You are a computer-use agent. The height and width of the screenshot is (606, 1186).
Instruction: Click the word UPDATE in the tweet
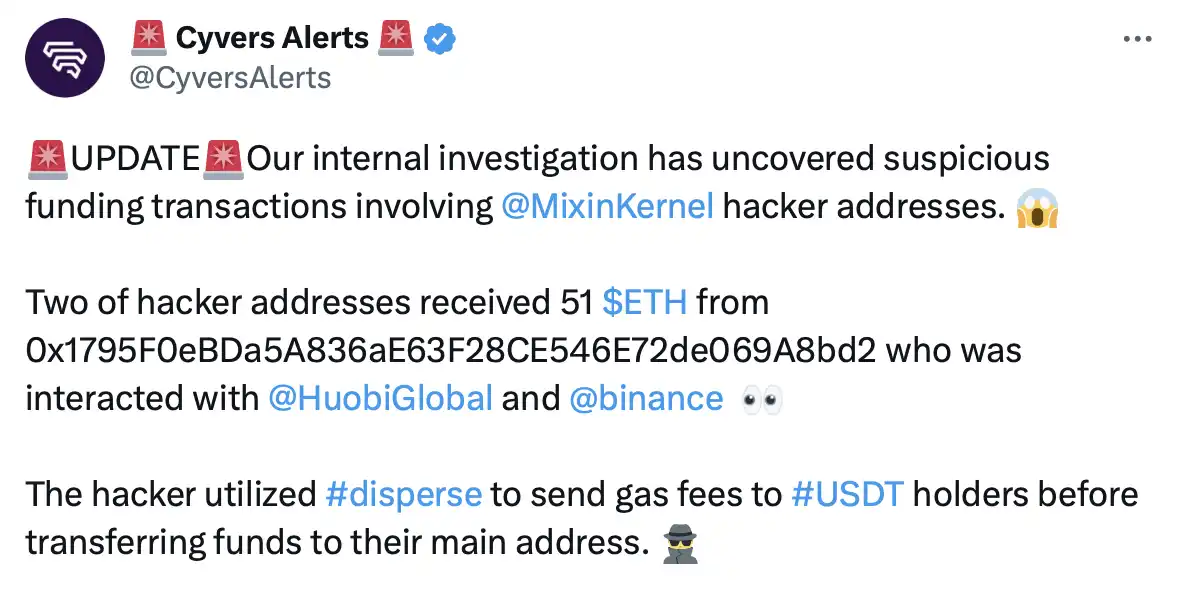click(x=135, y=159)
